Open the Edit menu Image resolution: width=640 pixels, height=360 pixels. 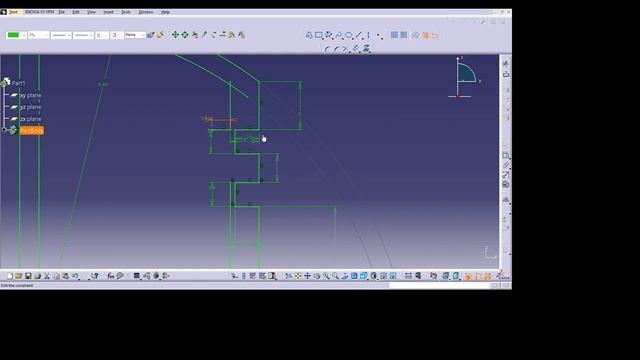(76, 12)
